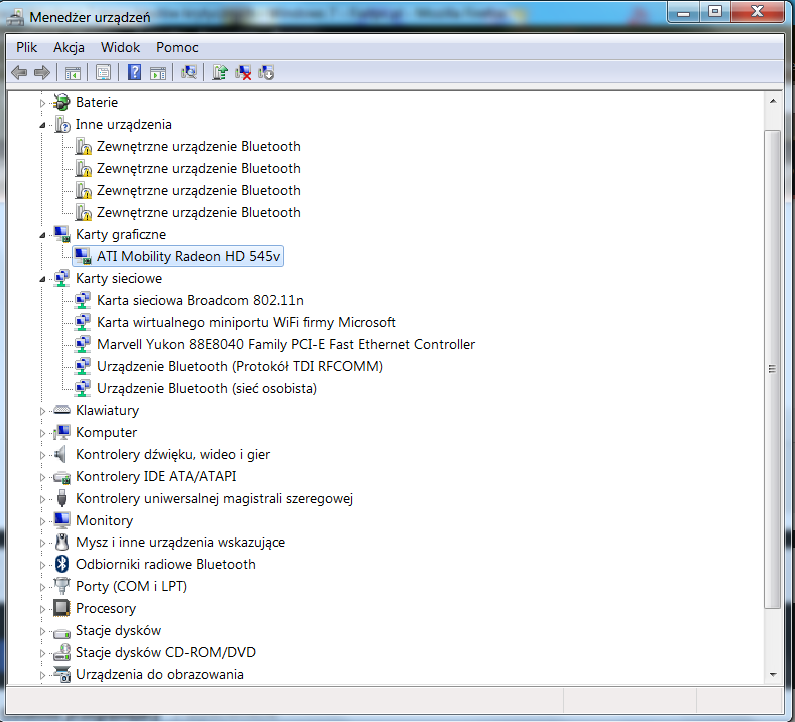This screenshot has width=795, height=722.
Task: Click the Komputer category icon
Action: click(x=62, y=432)
